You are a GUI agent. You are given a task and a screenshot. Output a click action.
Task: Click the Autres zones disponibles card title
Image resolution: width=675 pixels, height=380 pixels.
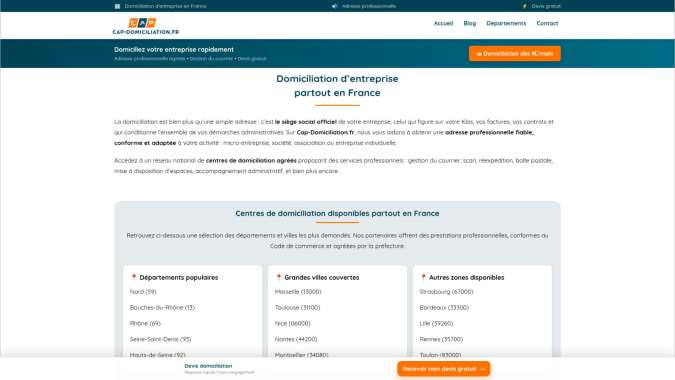click(467, 278)
